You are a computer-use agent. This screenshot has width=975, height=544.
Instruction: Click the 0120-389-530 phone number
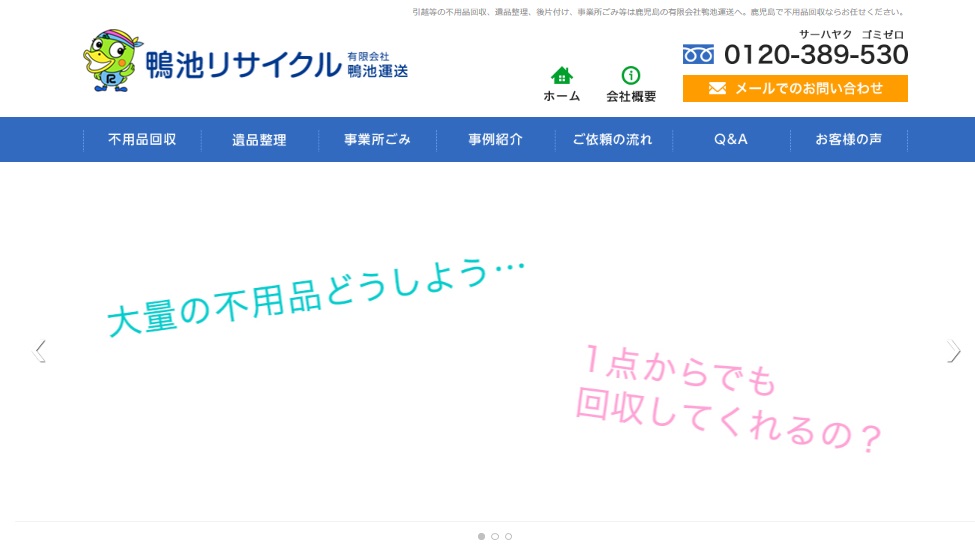pos(815,54)
